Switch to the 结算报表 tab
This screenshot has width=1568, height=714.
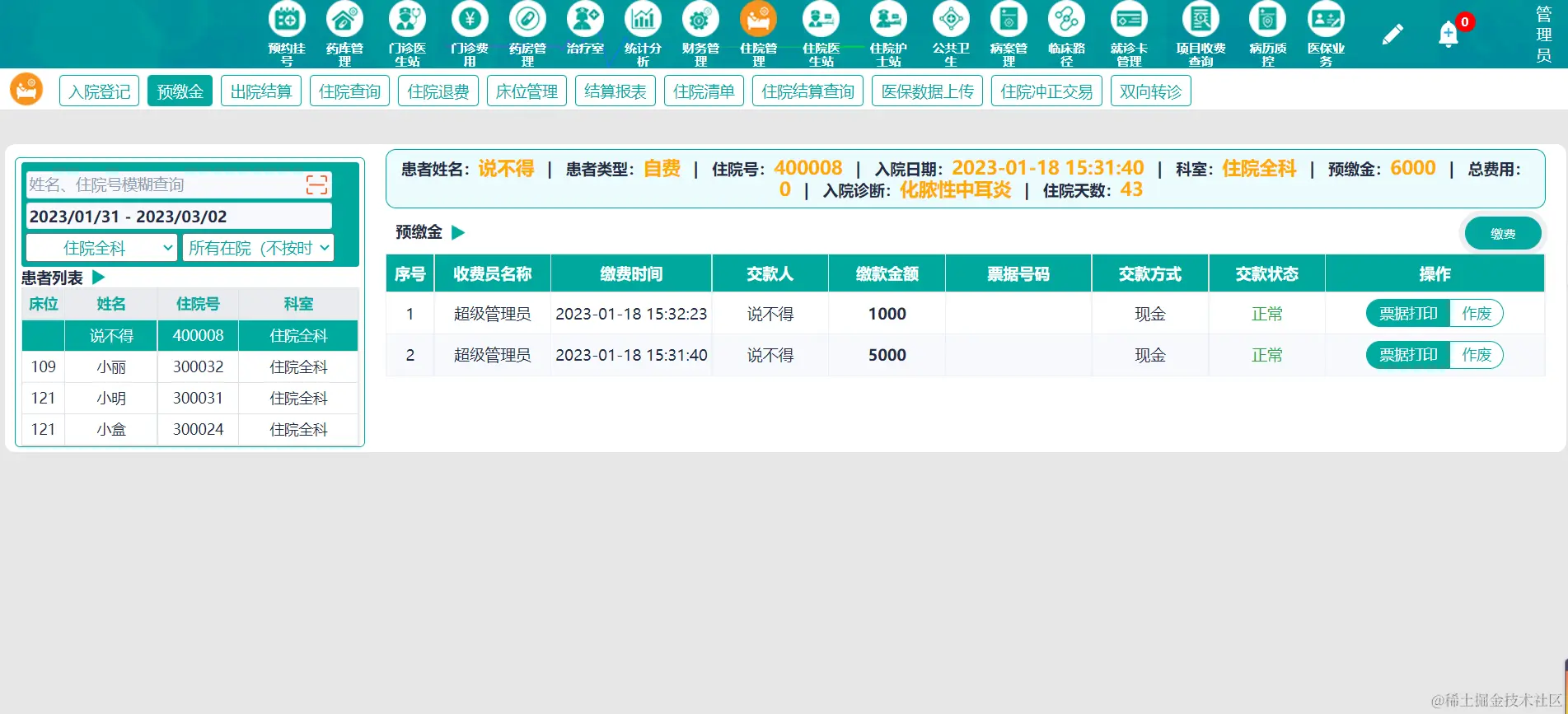click(x=615, y=91)
